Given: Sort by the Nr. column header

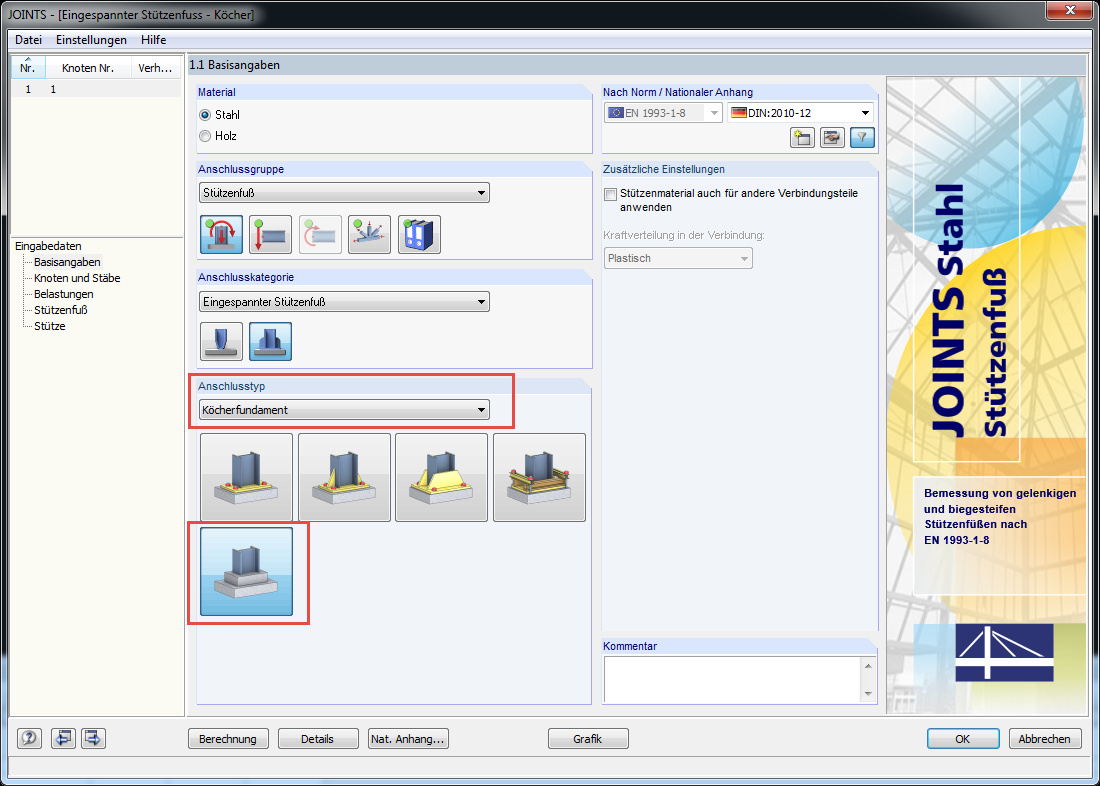Looking at the screenshot, I should click(x=28, y=67).
